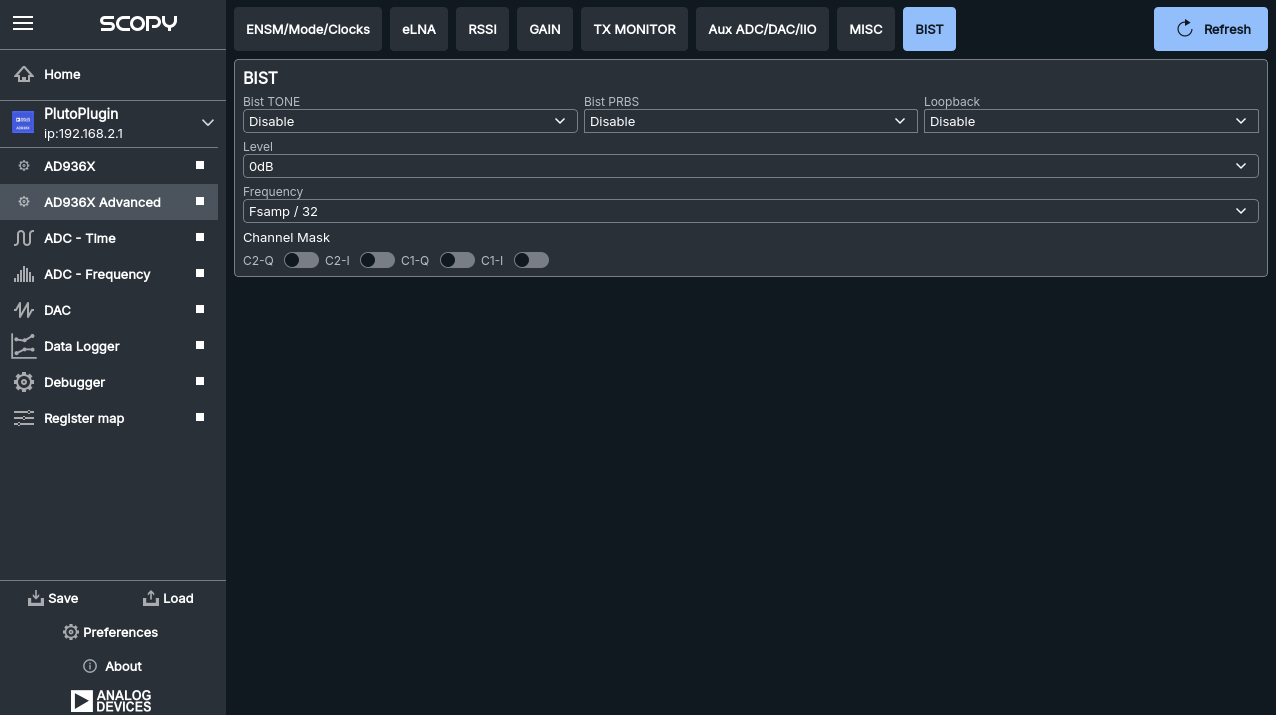The image size is (1276, 715).
Task: Open the ADC - Time tool
Action: (109, 238)
